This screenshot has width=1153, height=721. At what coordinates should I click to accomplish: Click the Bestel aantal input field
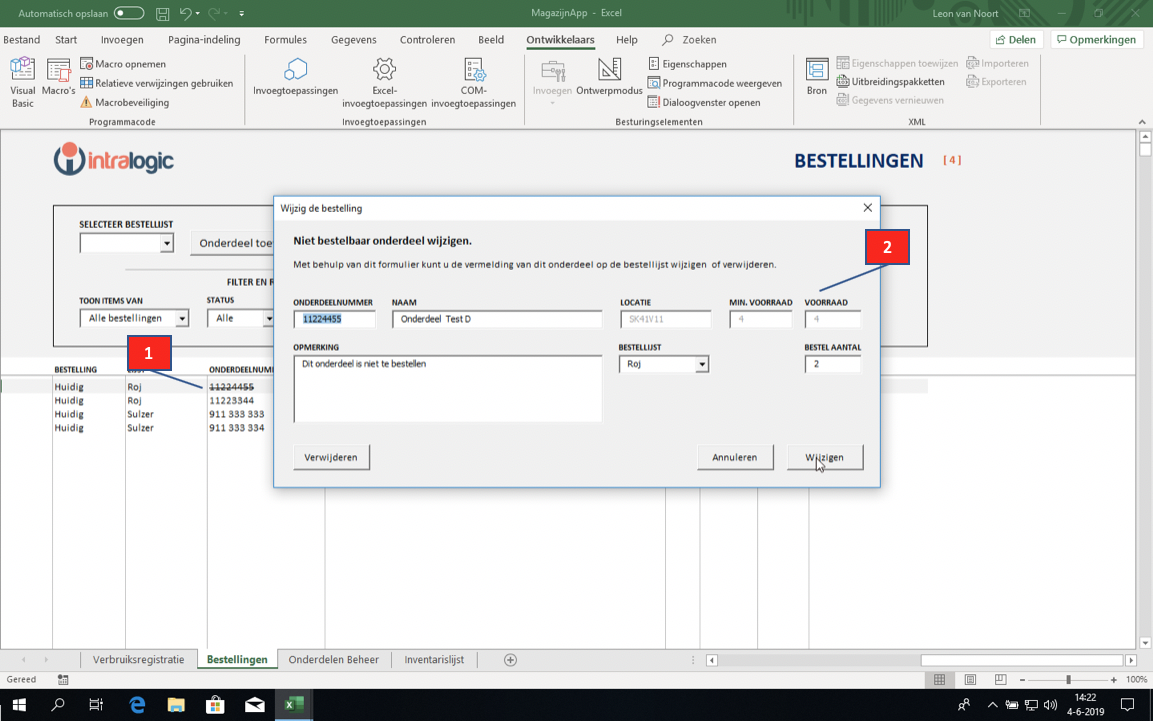click(832, 364)
